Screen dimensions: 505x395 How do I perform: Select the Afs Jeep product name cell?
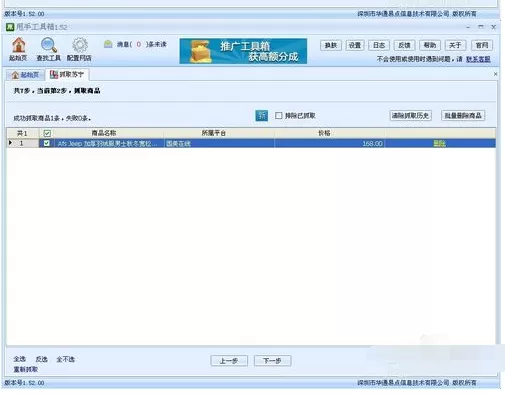pos(109,144)
